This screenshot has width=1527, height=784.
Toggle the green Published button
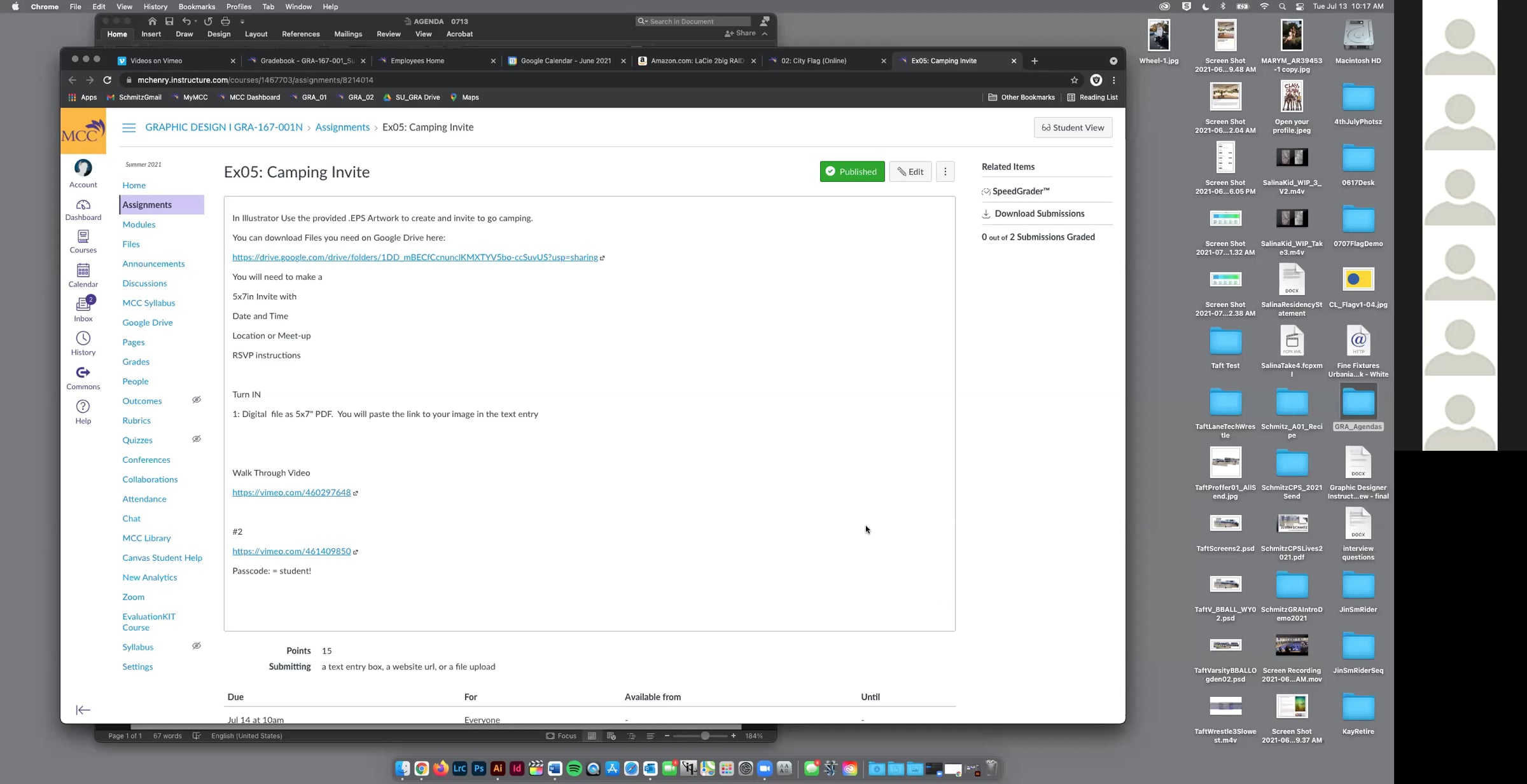pos(851,172)
